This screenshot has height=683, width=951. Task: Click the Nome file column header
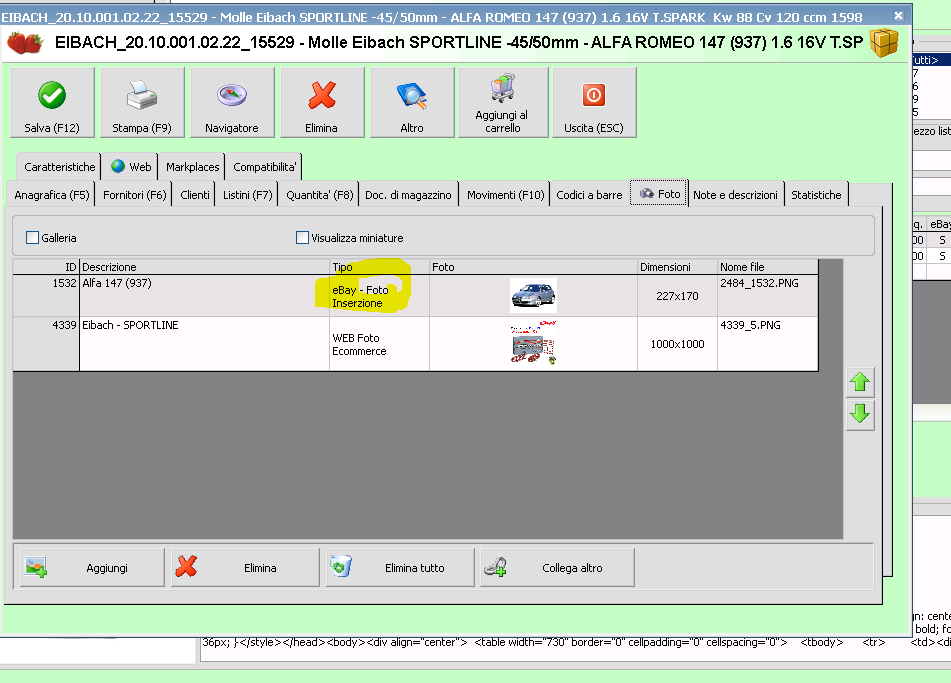767,267
